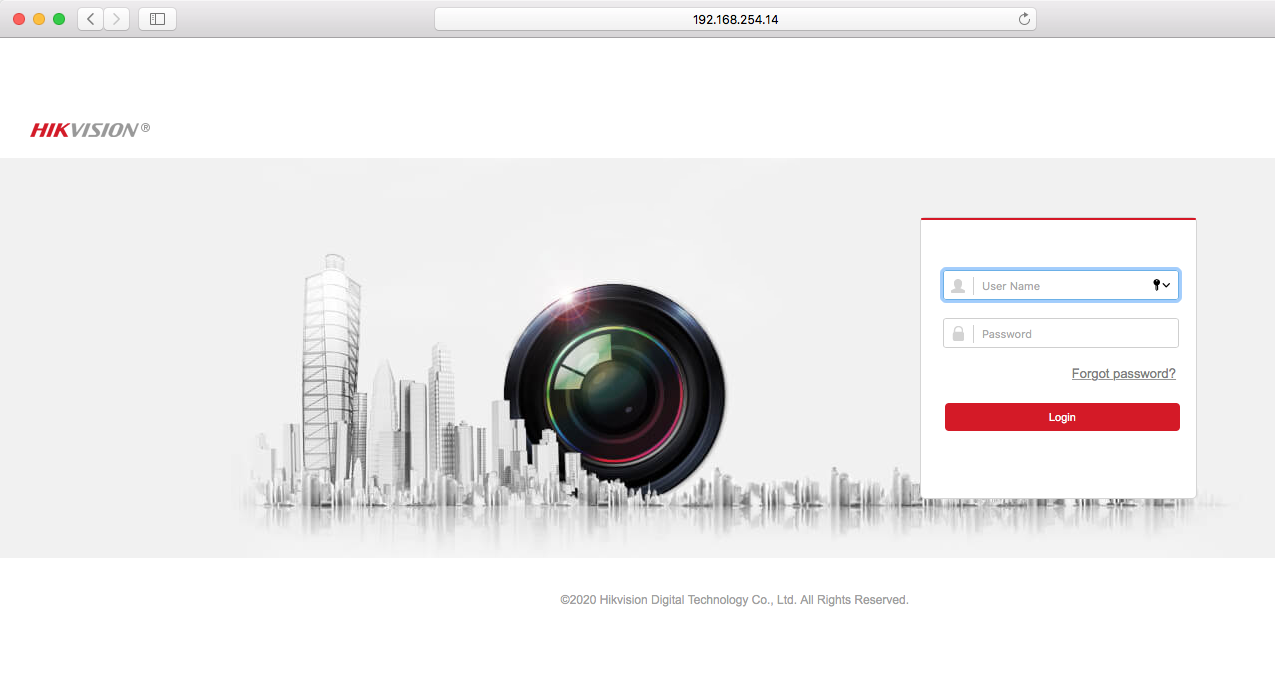Close the Safari window with red button
1275x688 pixels.
[19, 19]
